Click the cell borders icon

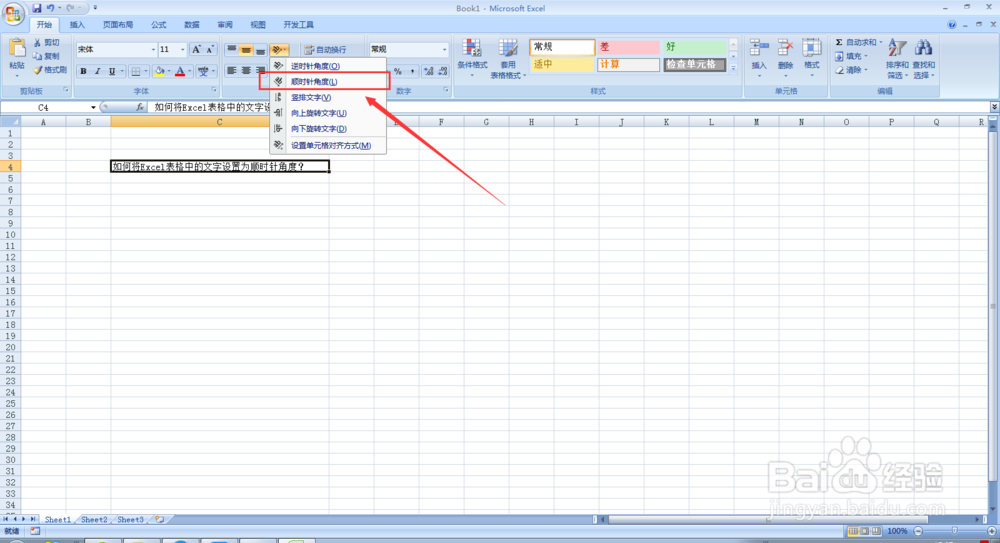[135, 71]
